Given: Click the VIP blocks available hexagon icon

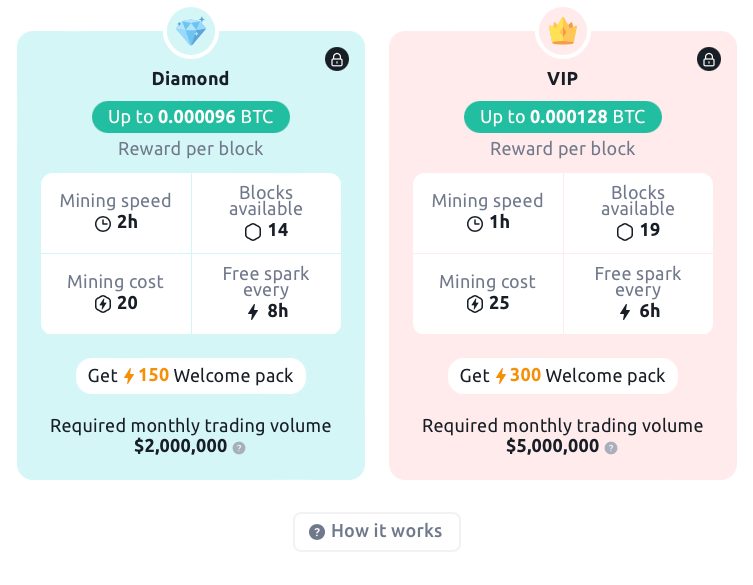Looking at the screenshot, I should tap(625, 231).
